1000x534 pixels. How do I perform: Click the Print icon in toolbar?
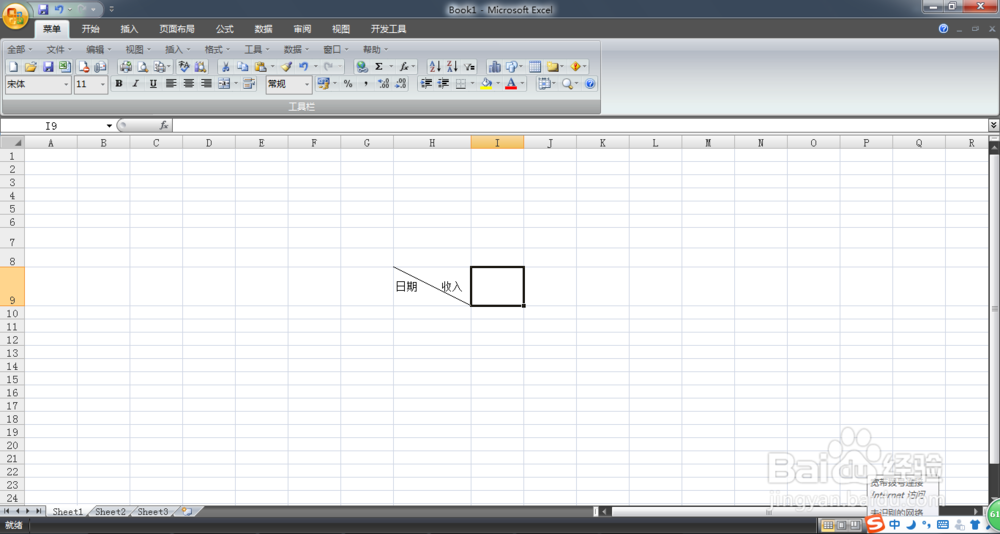click(126, 66)
